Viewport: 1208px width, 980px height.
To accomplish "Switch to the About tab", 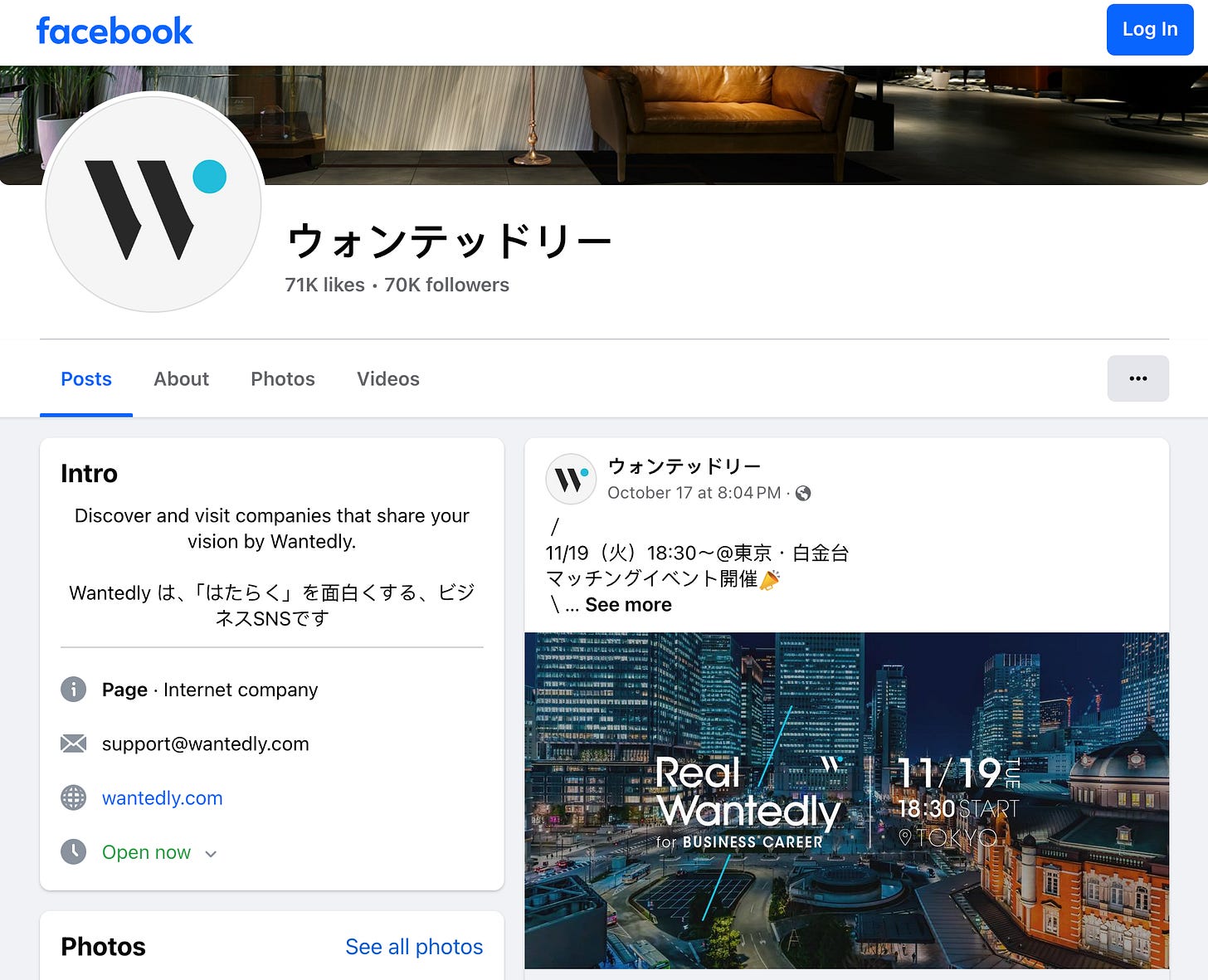I will tap(181, 379).
